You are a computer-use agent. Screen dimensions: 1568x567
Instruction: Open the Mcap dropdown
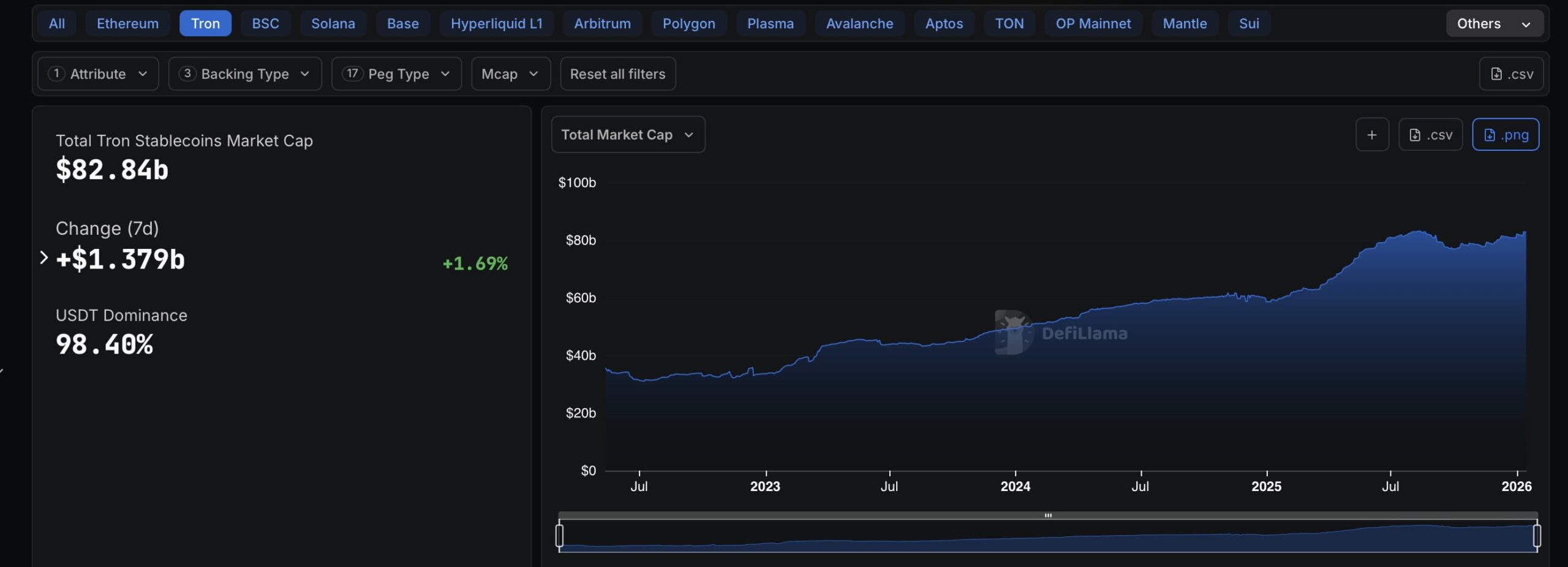tap(510, 74)
